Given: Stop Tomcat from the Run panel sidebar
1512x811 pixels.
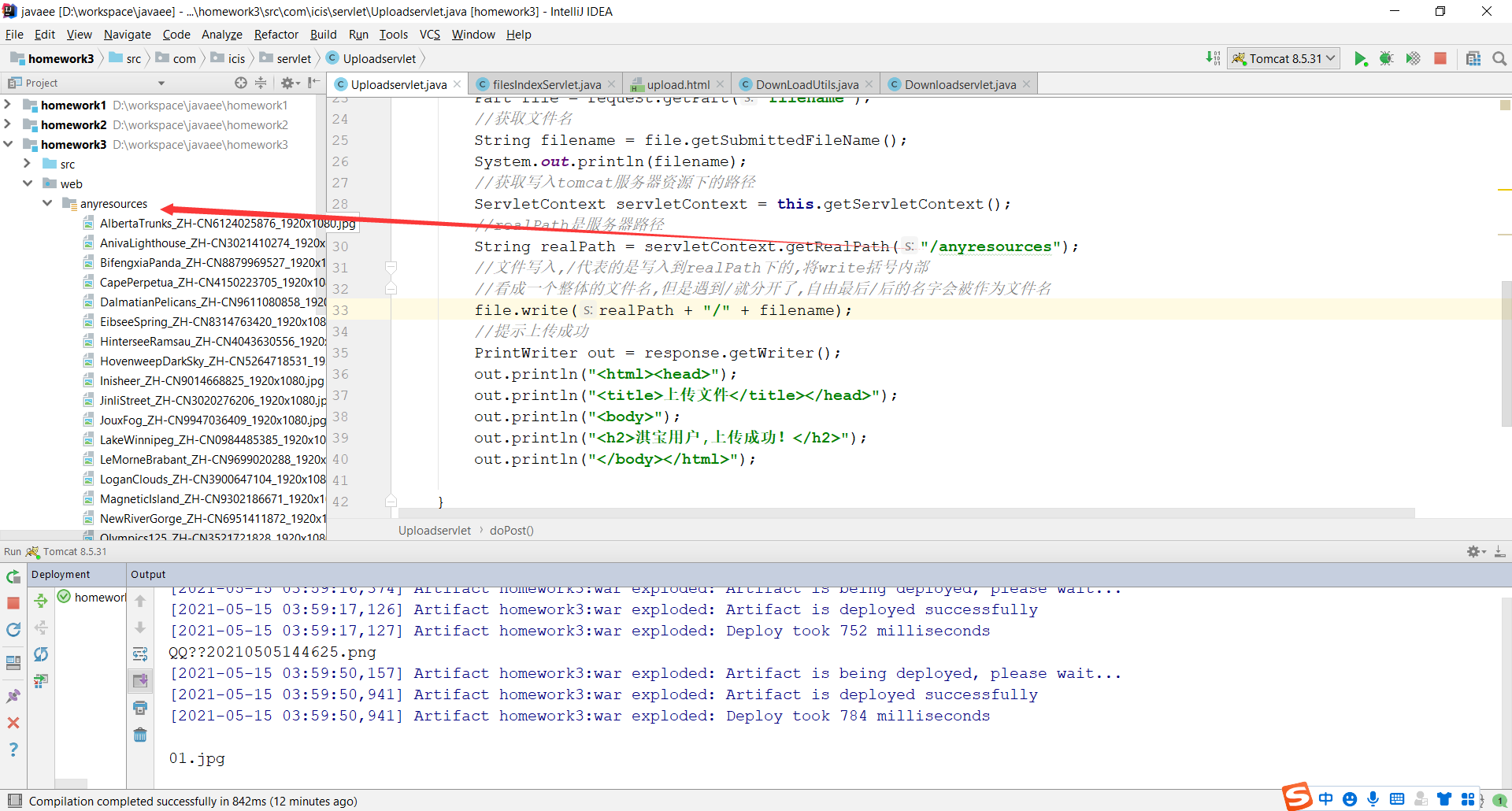Looking at the screenshot, I should [13, 603].
